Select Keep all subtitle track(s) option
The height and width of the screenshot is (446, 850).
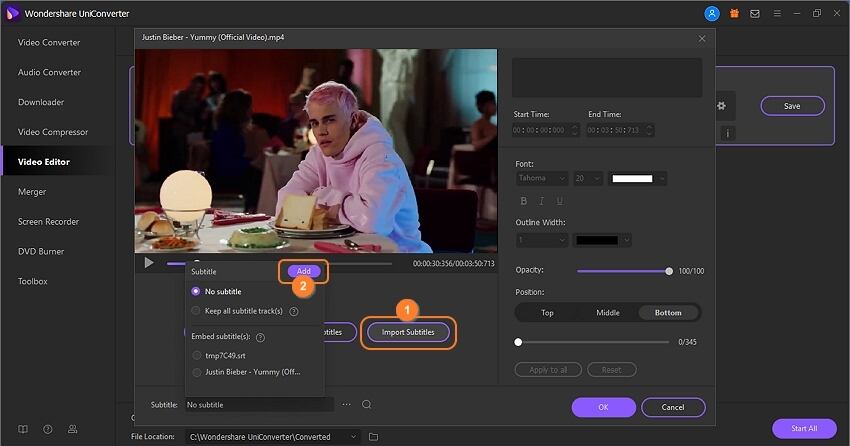pos(237,311)
